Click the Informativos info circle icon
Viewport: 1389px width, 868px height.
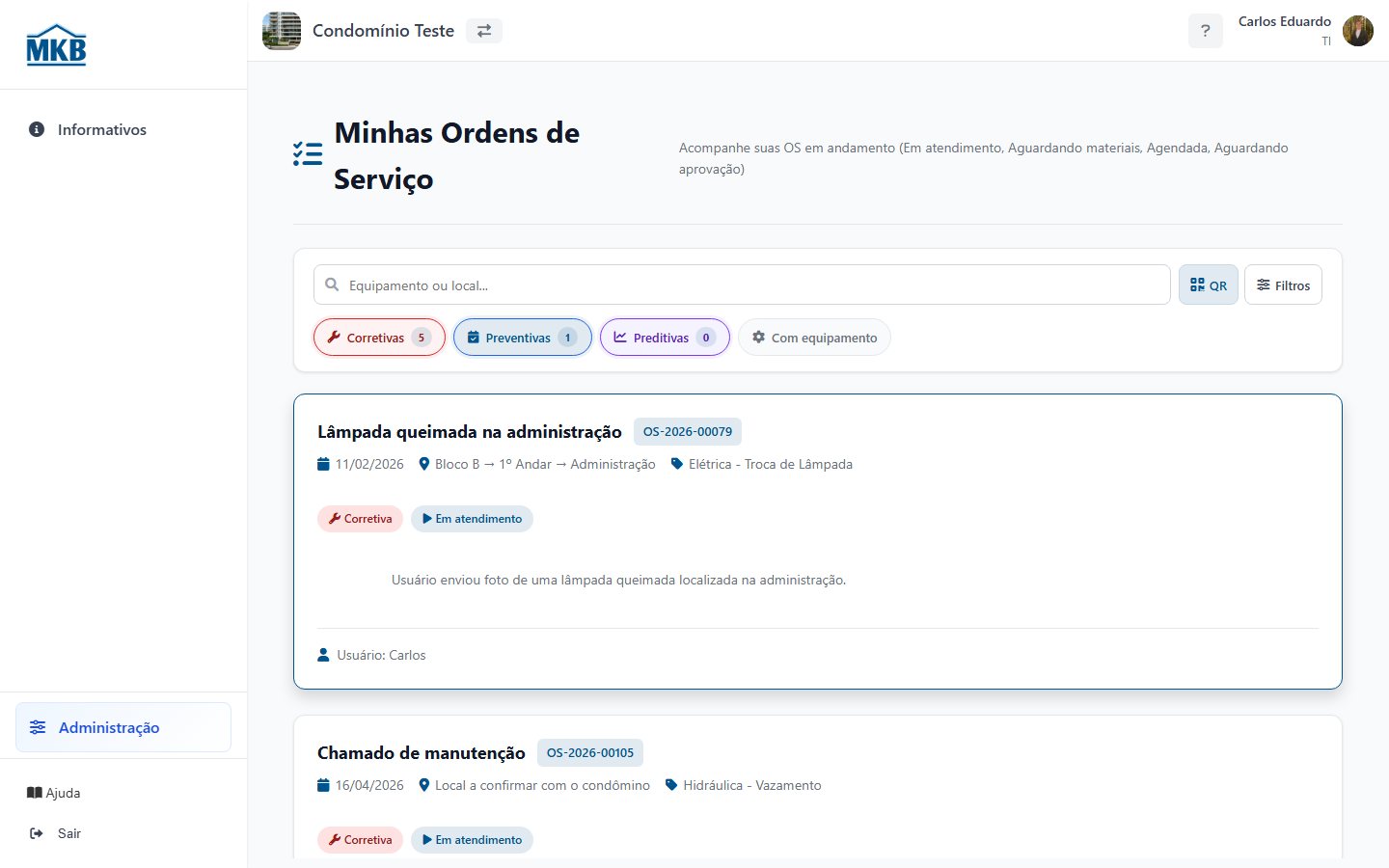[x=37, y=129]
